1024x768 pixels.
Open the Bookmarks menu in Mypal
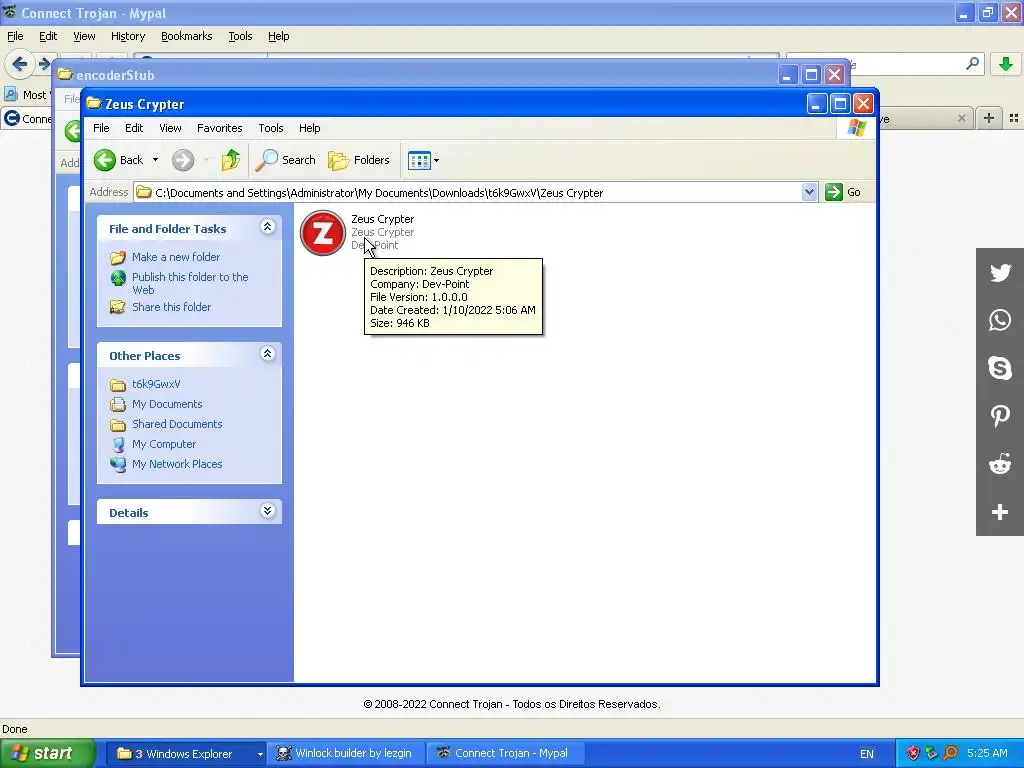point(187,36)
